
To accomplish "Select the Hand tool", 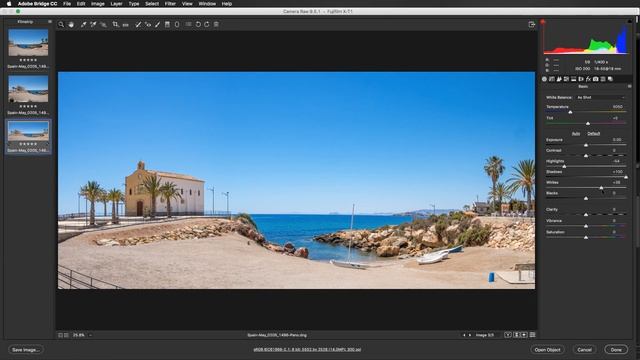I will pyautogui.click(x=71, y=24).
